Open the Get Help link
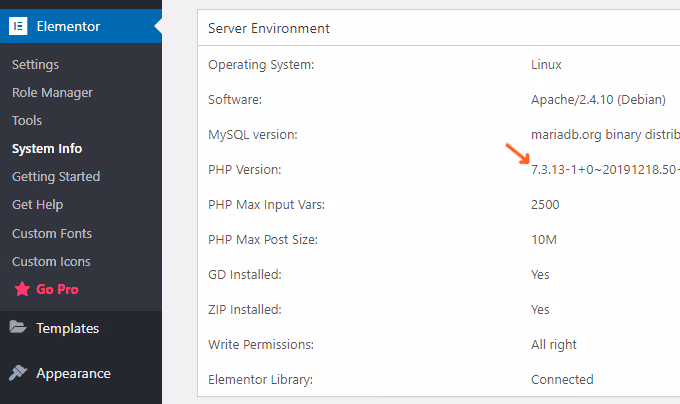This screenshot has height=404, width=680. coord(38,204)
